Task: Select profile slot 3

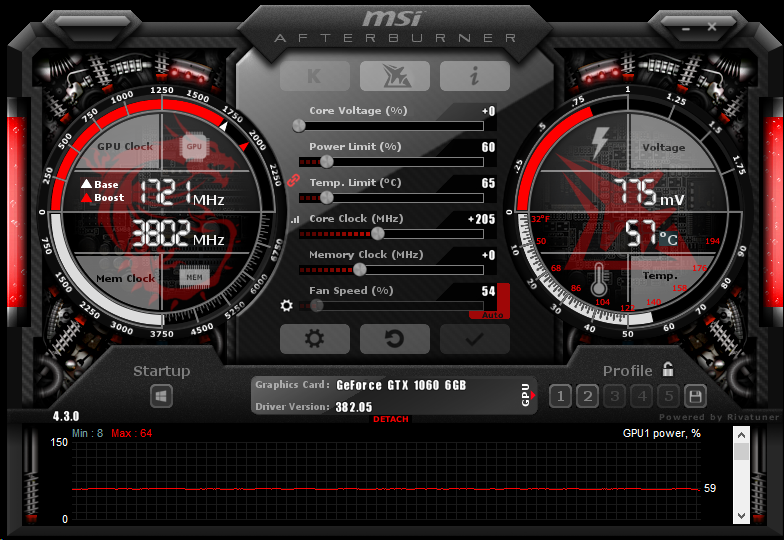Action: (614, 396)
